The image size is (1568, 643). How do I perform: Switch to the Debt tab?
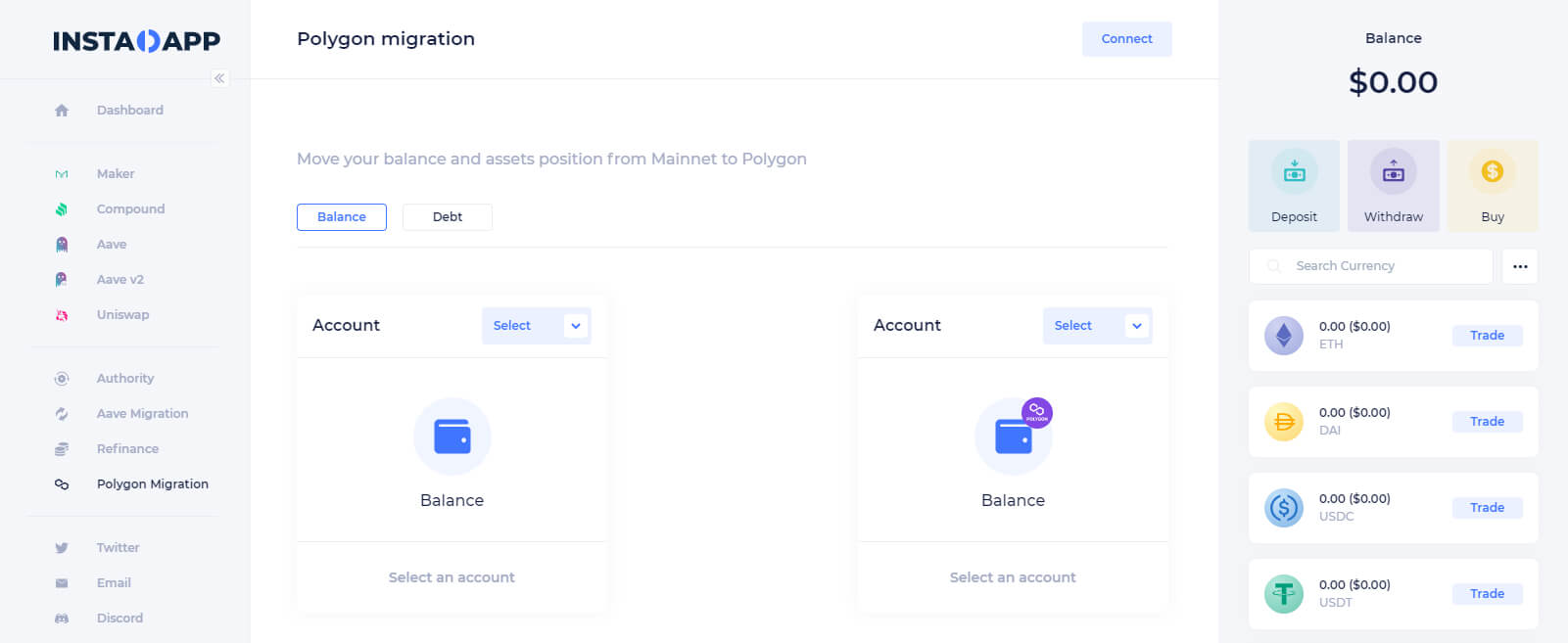click(448, 217)
